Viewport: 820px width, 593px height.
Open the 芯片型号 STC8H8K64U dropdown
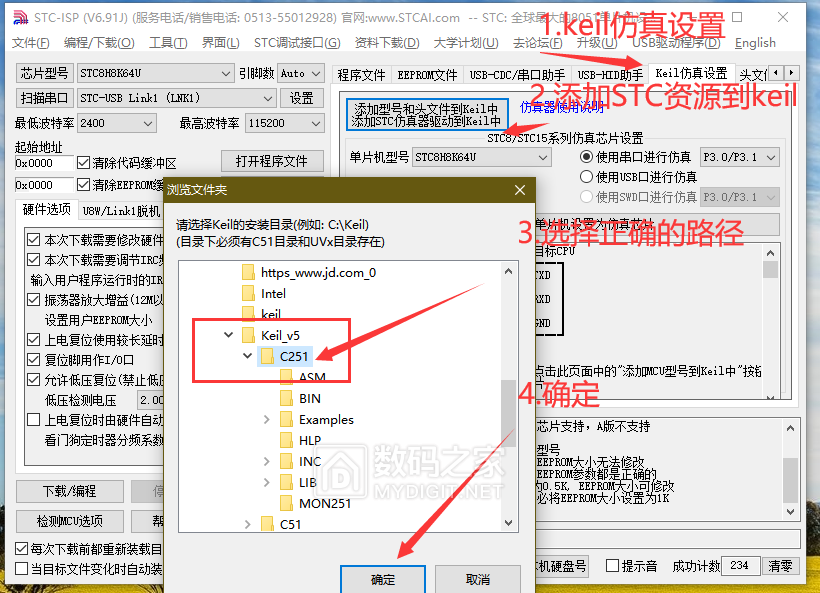coord(224,72)
